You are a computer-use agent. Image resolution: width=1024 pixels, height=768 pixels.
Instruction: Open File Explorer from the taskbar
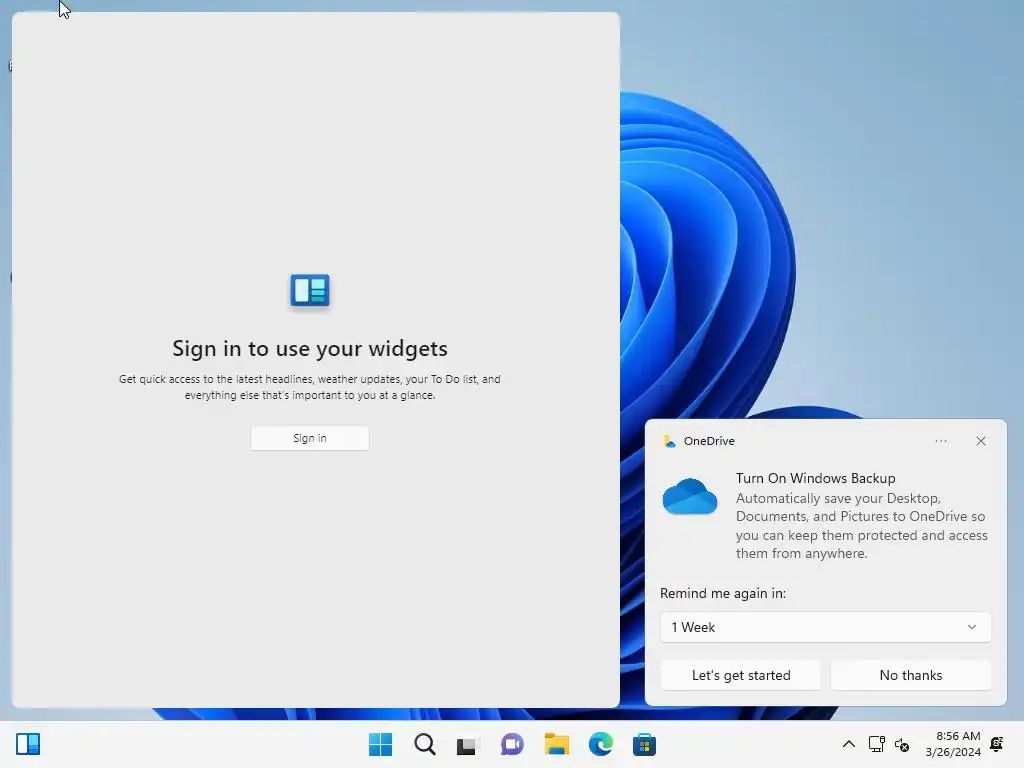click(556, 744)
